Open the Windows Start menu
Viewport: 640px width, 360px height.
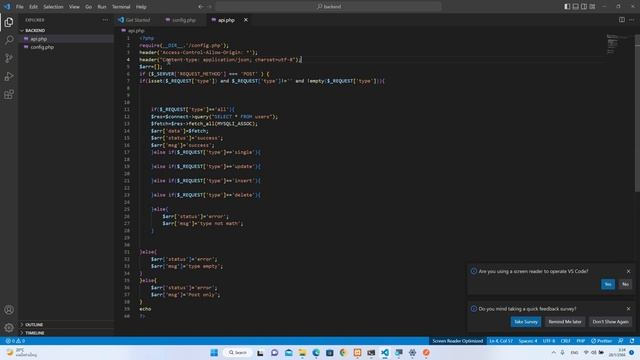tap(214, 352)
